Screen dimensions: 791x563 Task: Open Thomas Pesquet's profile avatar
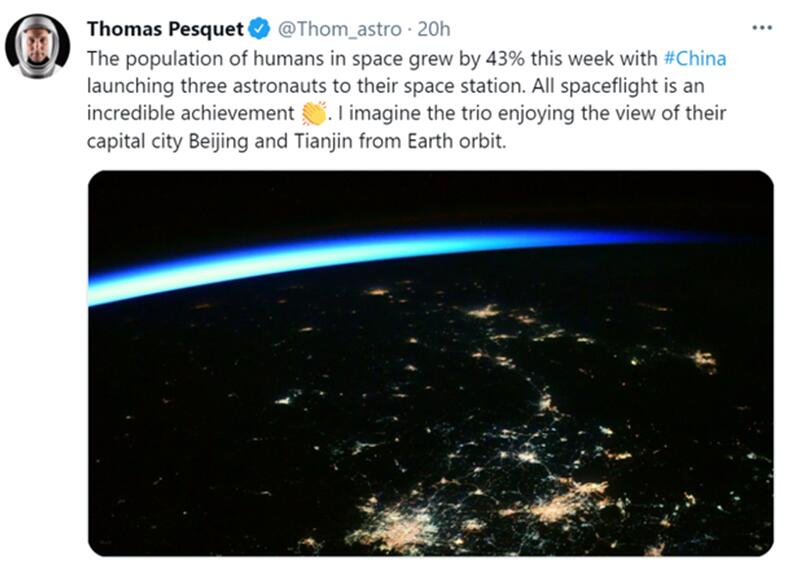pyautogui.click(x=38, y=46)
